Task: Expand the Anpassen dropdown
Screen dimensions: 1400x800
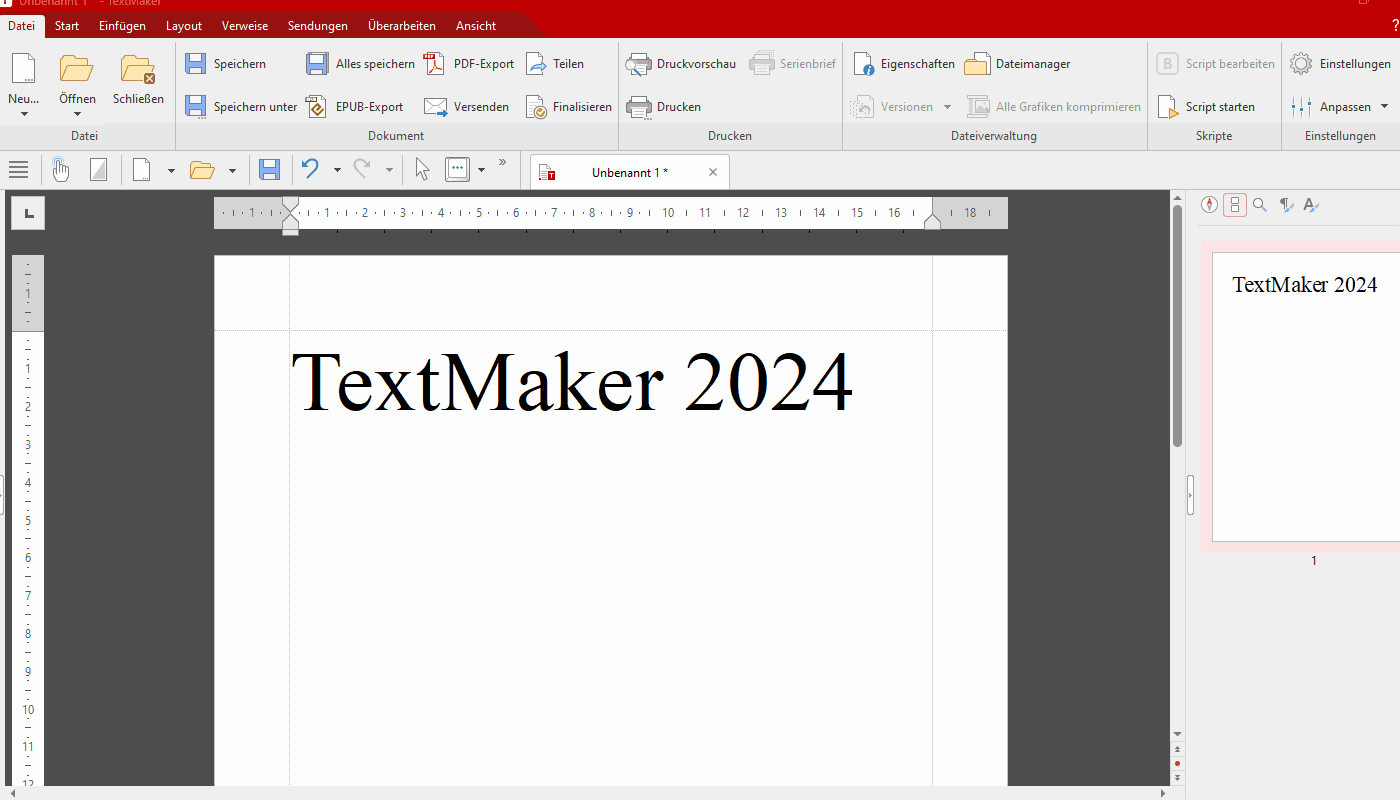Action: [1385, 107]
